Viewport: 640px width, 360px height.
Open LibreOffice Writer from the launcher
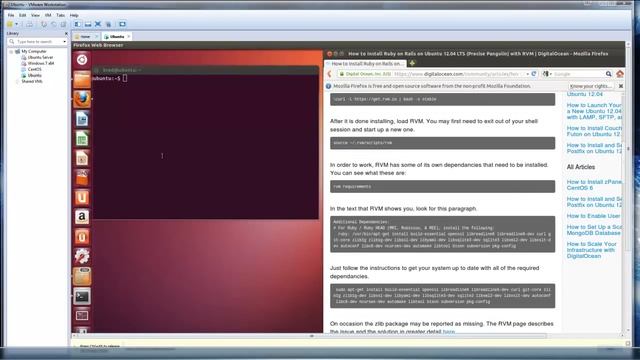[82, 119]
